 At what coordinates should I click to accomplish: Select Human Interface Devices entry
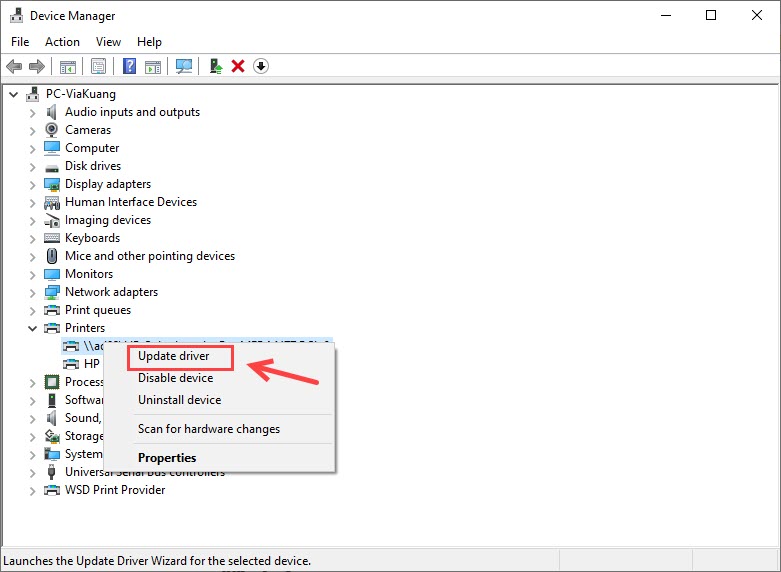pyautogui.click(x=131, y=202)
